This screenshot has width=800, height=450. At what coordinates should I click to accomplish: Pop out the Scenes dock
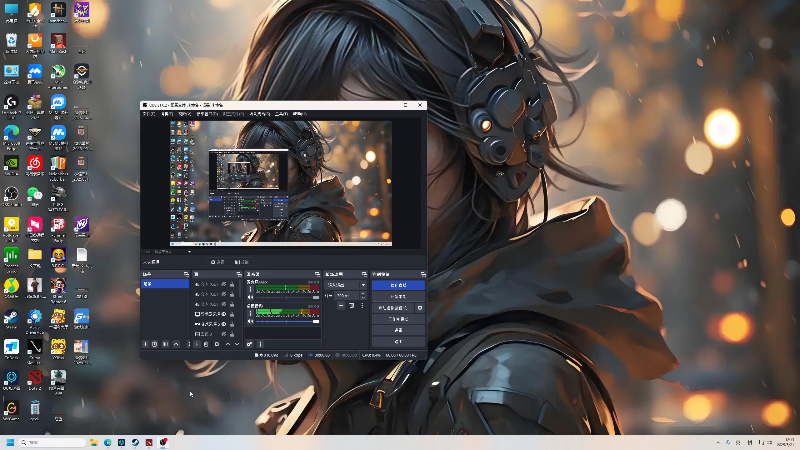click(x=186, y=274)
